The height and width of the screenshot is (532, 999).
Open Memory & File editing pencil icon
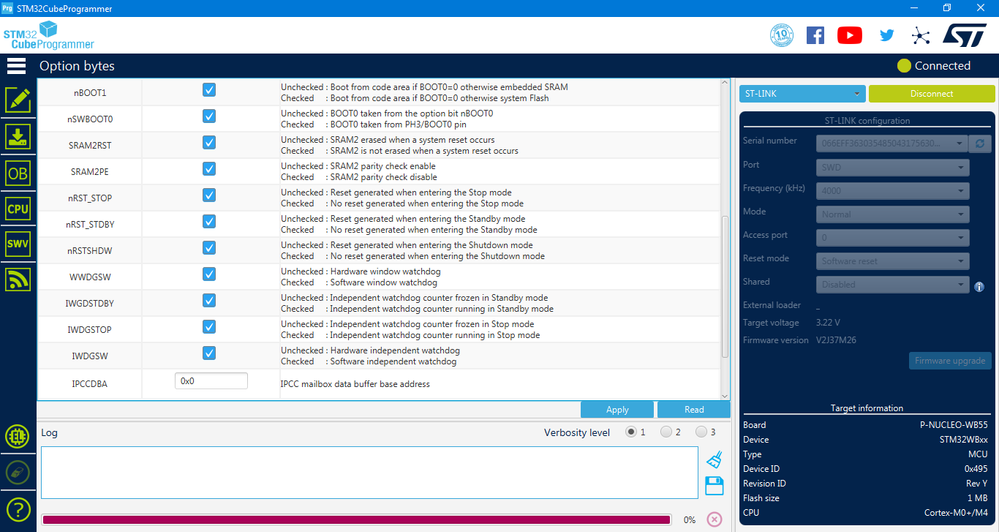click(x=18, y=100)
